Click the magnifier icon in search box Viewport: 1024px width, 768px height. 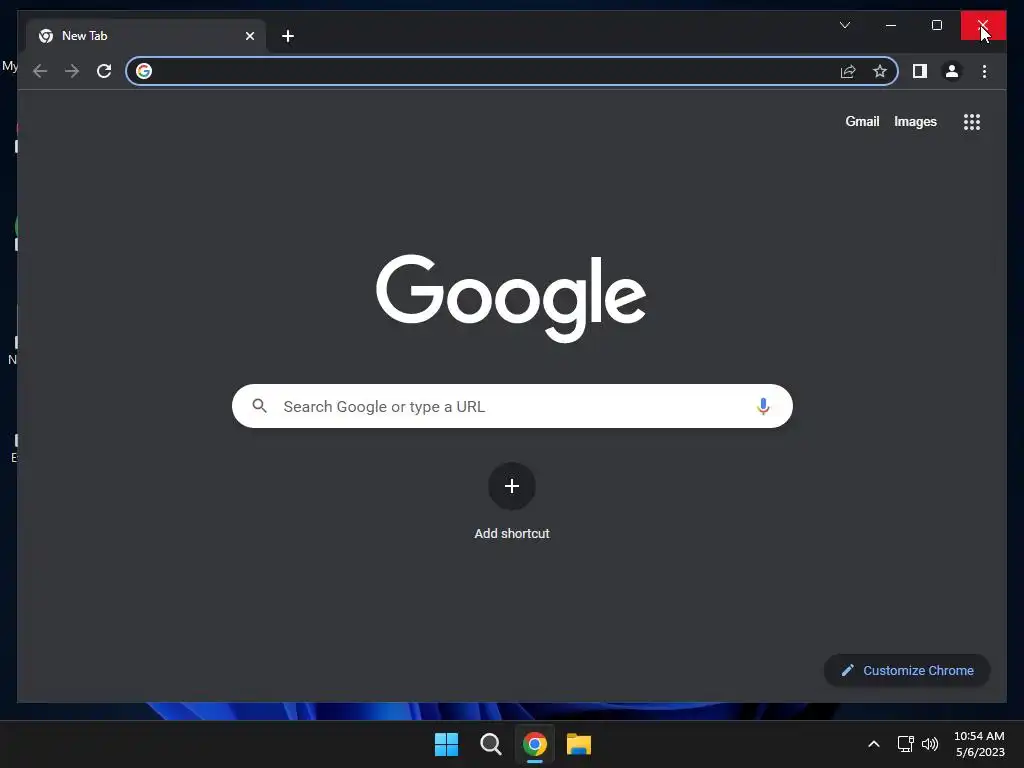click(x=259, y=406)
